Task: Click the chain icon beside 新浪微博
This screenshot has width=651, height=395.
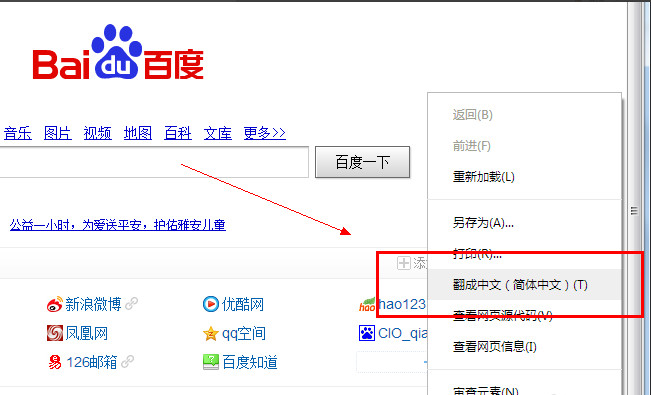Action: [131, 304]
